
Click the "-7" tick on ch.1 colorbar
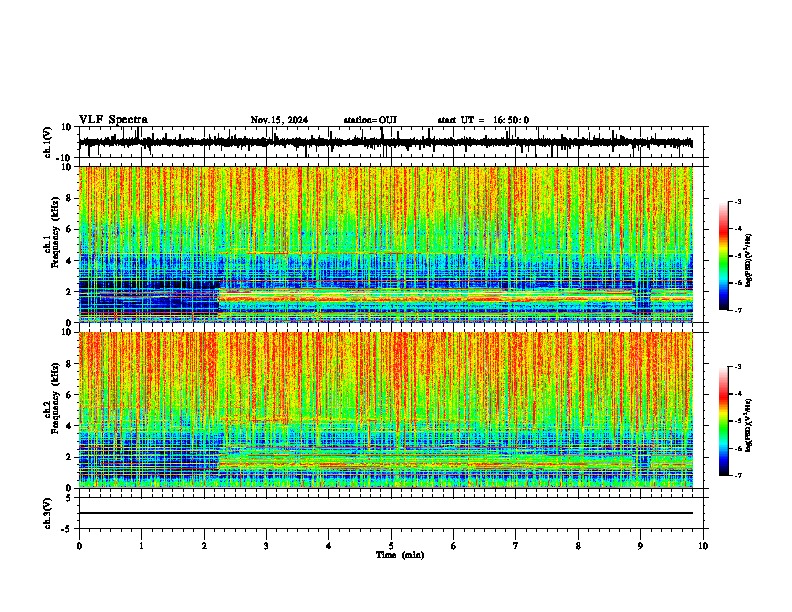pos(737,310)
